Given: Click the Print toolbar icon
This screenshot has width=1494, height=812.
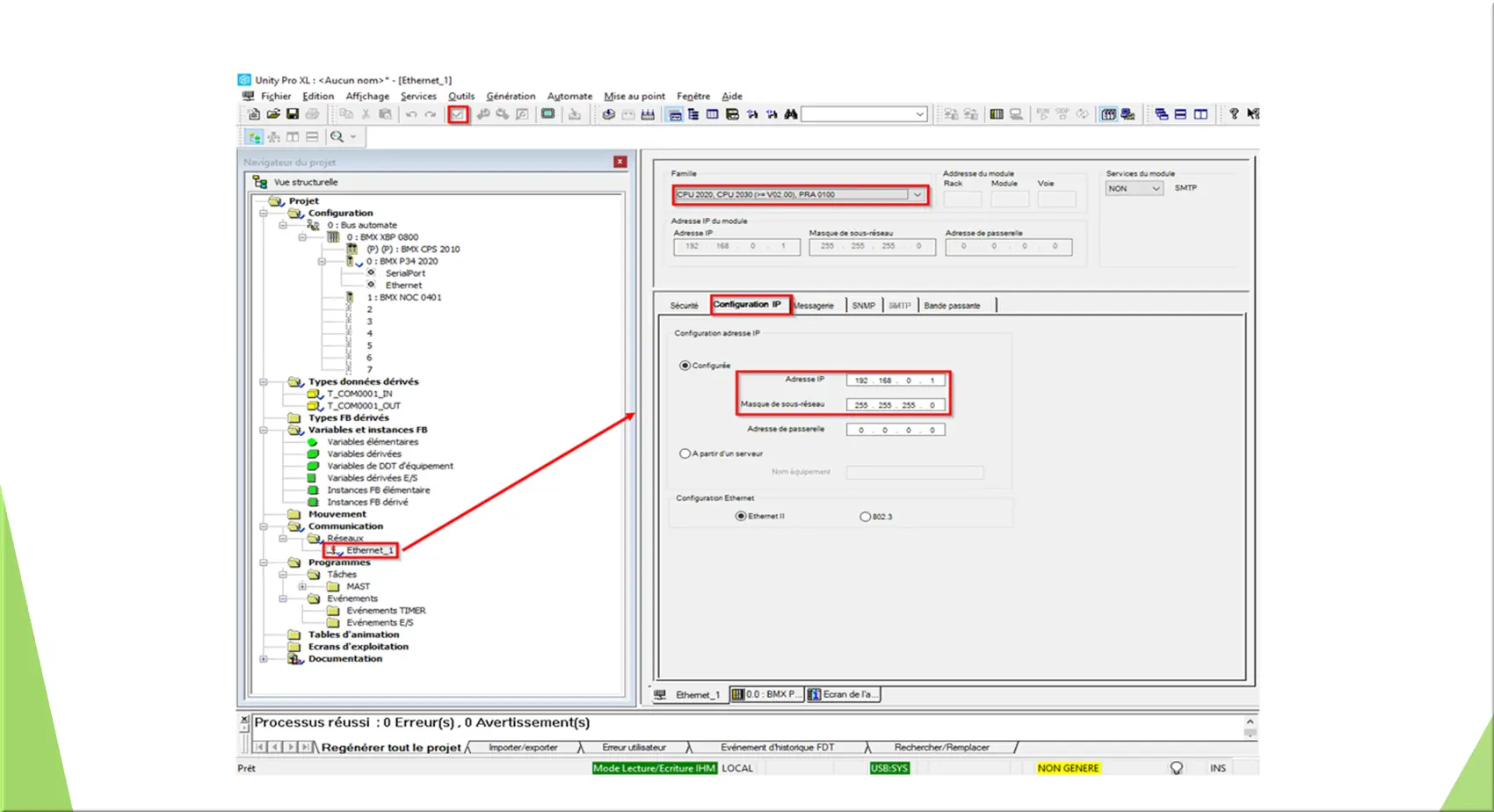Looking at the screenshot, I should pyautogui.click(x=312, y=114).
